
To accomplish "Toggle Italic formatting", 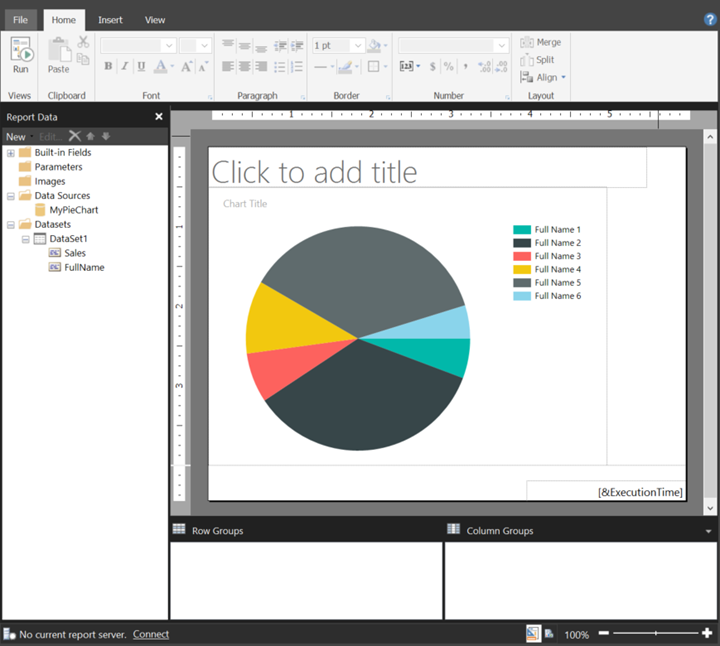I will pyautogui.click(x=124, y=67).
